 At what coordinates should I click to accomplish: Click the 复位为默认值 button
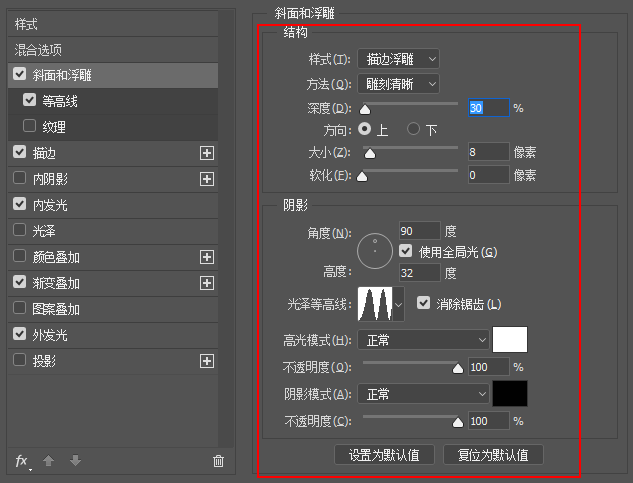[493, 455]
